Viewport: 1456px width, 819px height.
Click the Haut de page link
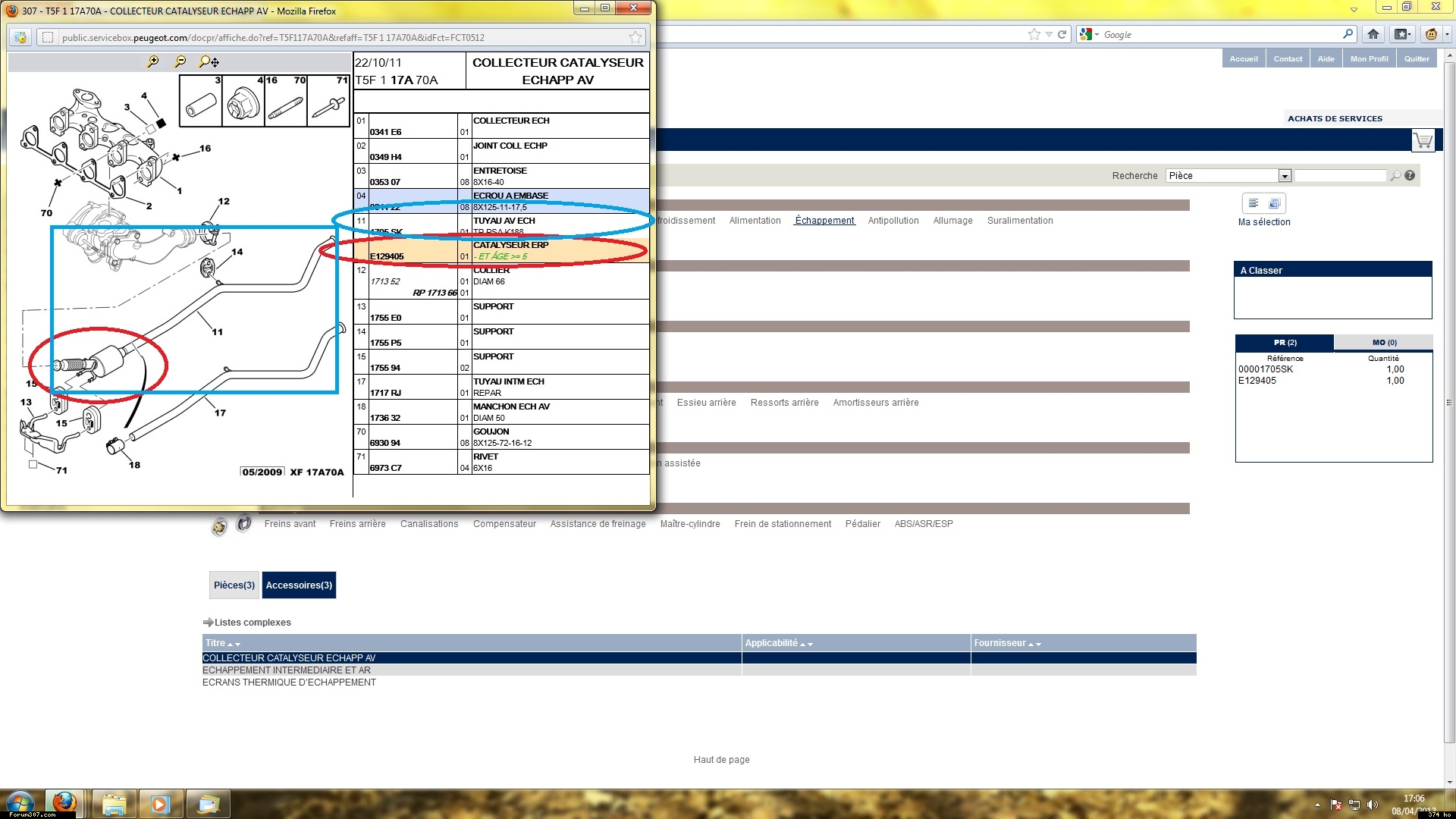click(721, 760)
